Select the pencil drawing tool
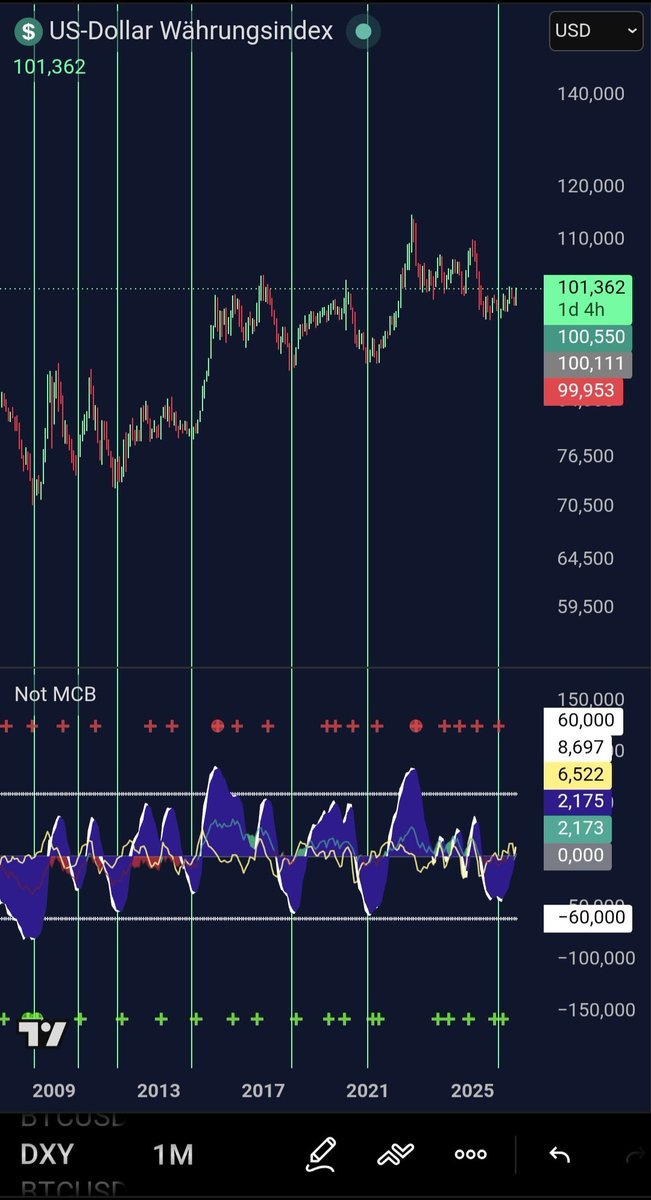Screen dimensions: 651x1200 321,1154
